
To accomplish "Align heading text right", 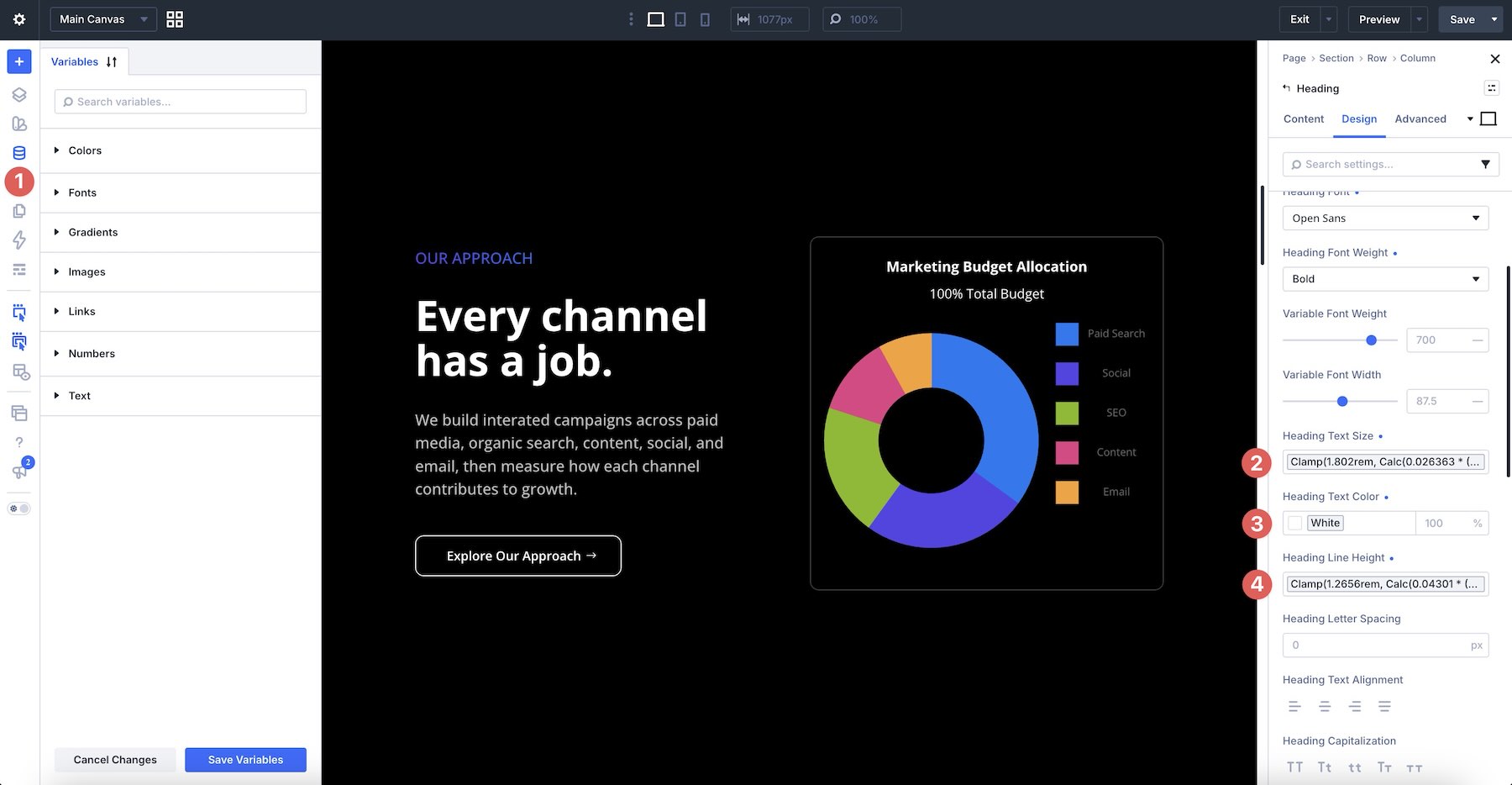I will click(x=1355, y=706).
